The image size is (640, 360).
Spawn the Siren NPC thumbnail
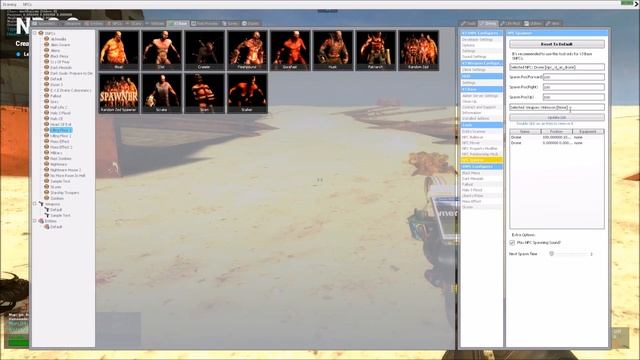coord(204,93)
